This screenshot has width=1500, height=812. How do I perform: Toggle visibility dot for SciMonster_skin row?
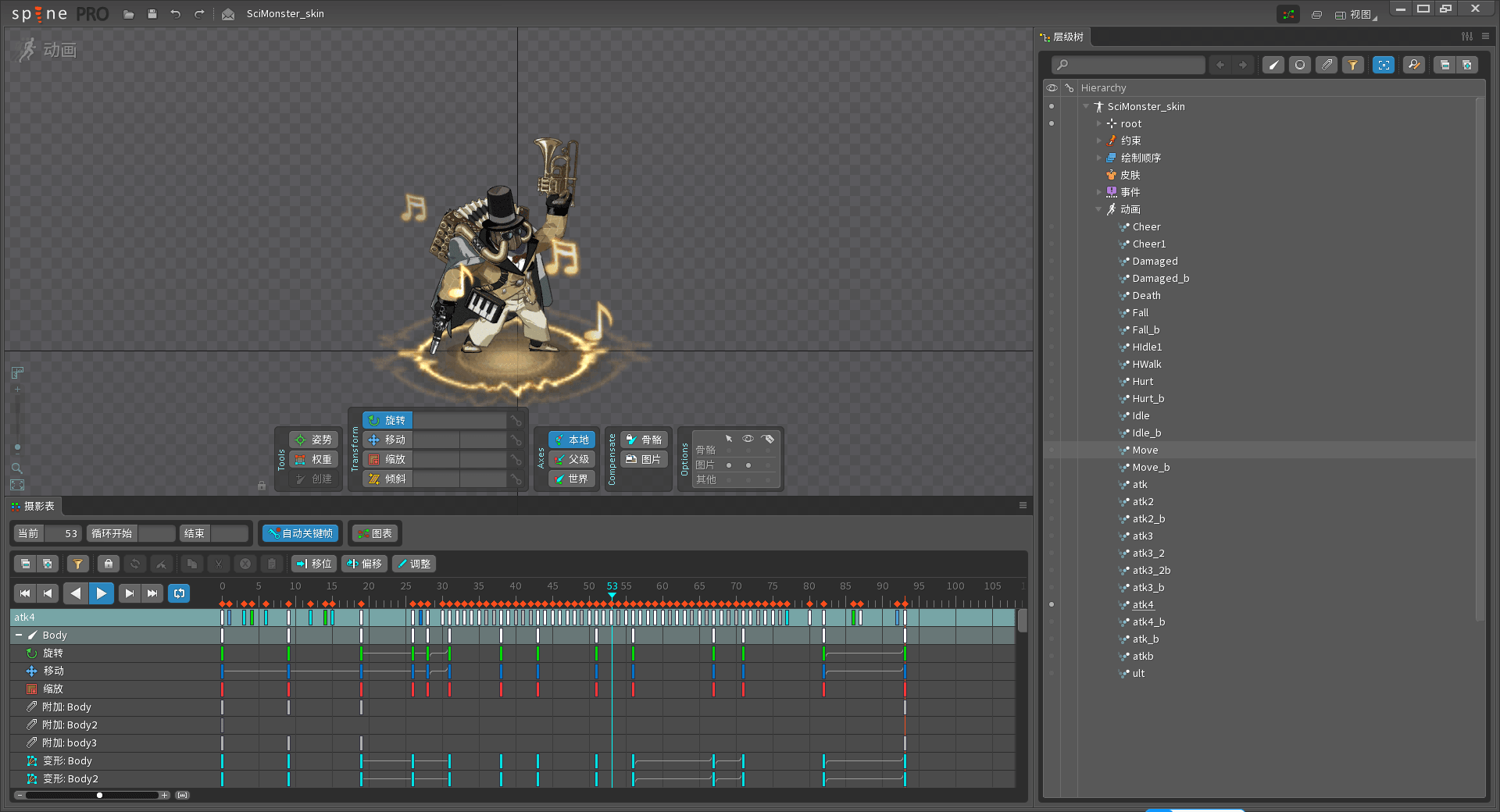1052,106
